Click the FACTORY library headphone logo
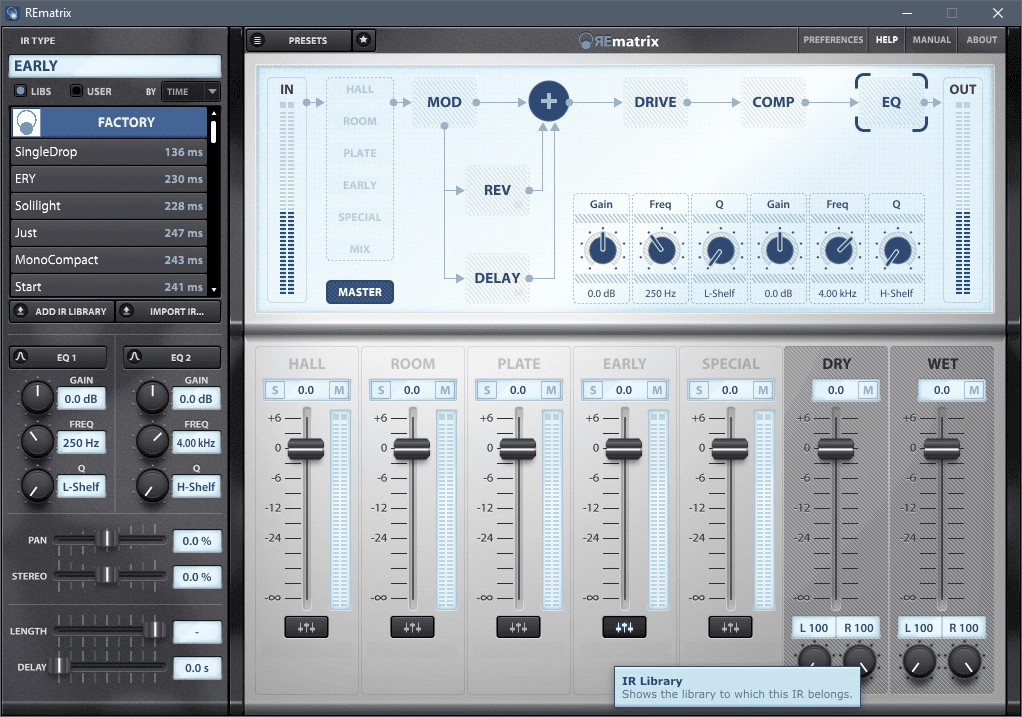Image resolution: width=1022 pixels, height=717 pixels. point(27,122)
